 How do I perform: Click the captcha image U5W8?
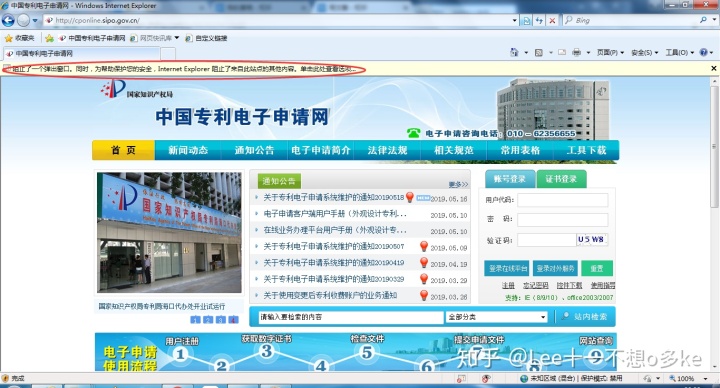pyautogui.click(x=591, y=240)
